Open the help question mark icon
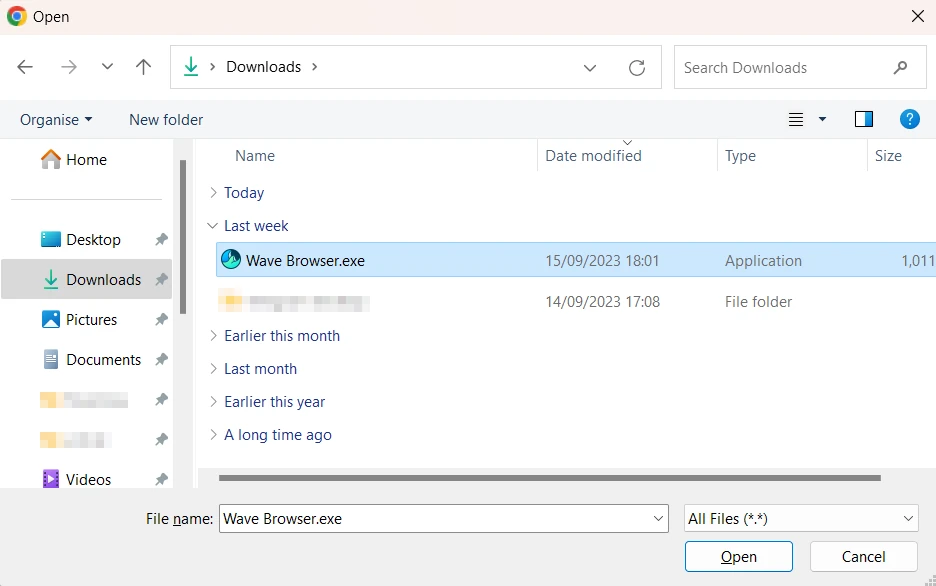The width and height of the screenshot is (936, 586). tap(909, 119)
